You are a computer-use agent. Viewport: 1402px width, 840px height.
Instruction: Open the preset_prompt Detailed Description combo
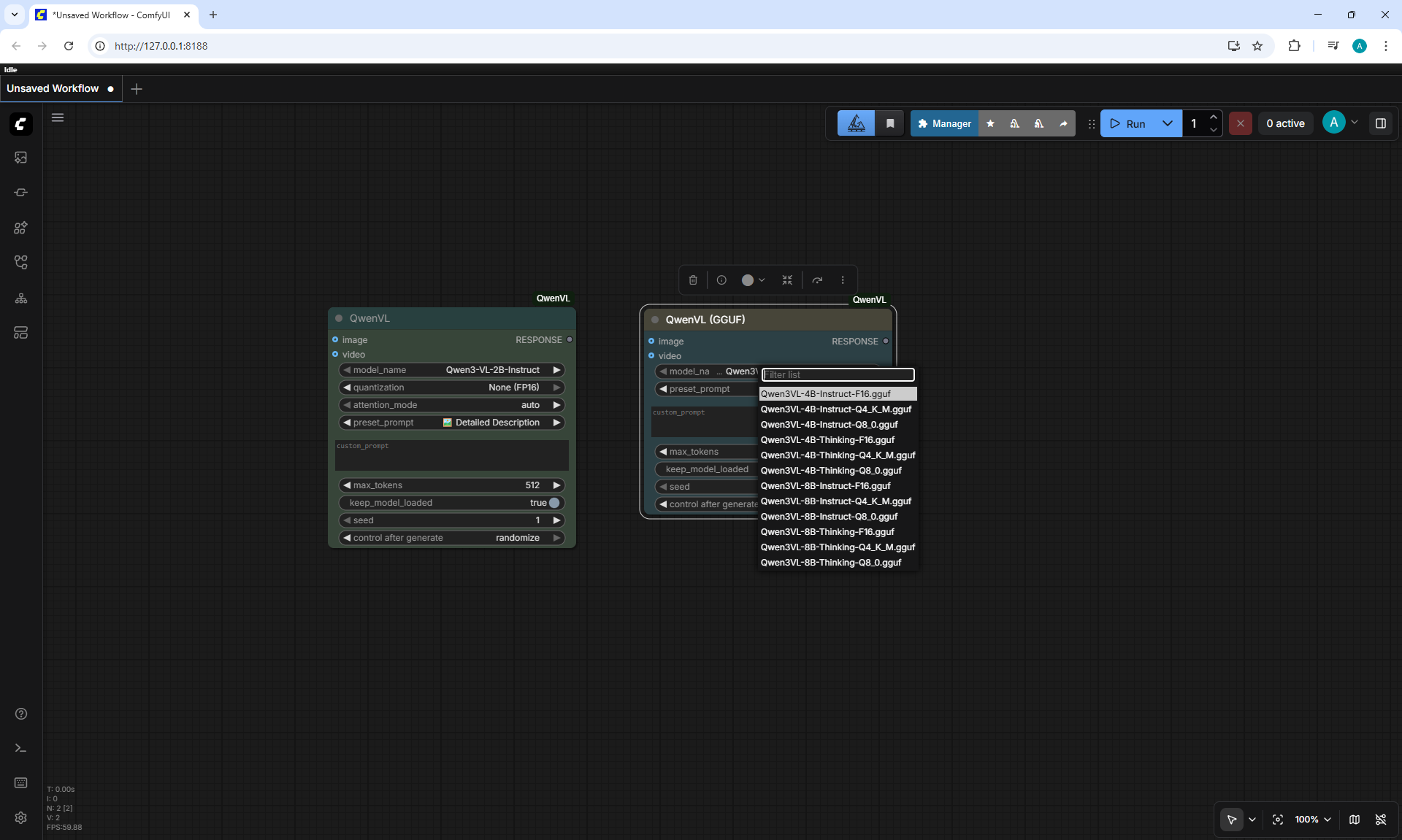[x=451, y=423]
